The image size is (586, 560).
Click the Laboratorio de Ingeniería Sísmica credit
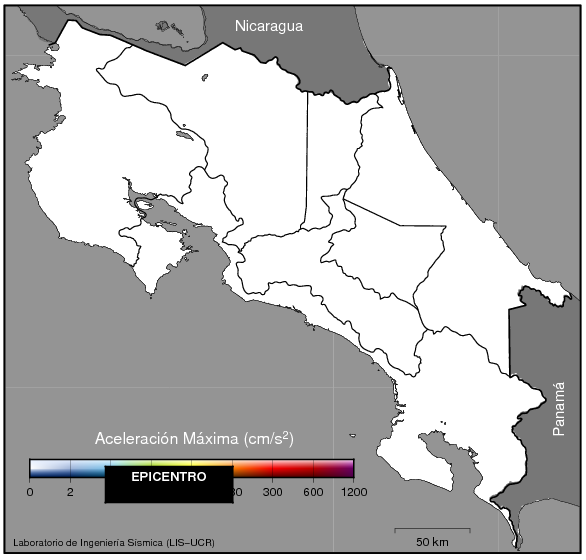(x=114, y=542)
